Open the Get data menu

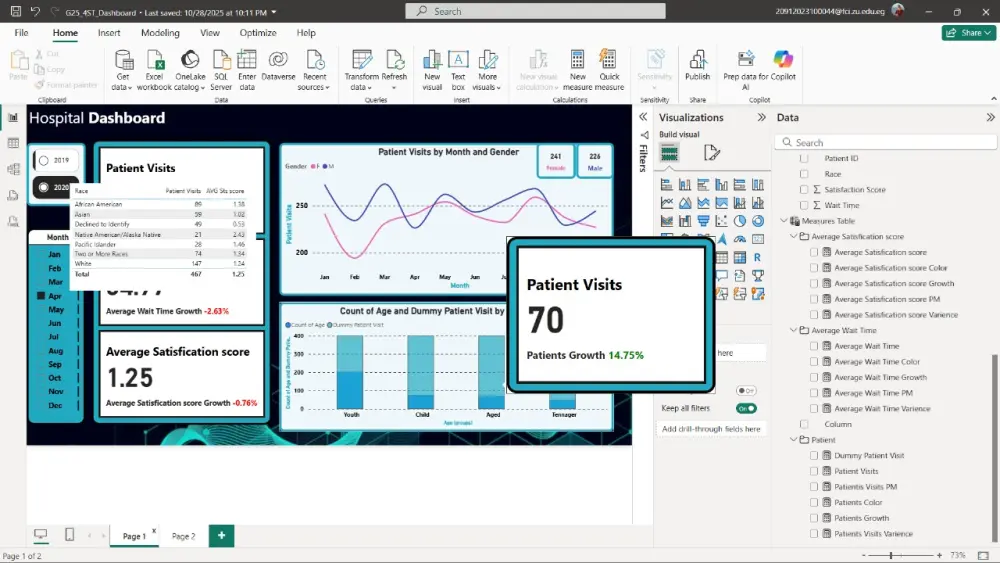pyautogui.click(x=122, y=70)
